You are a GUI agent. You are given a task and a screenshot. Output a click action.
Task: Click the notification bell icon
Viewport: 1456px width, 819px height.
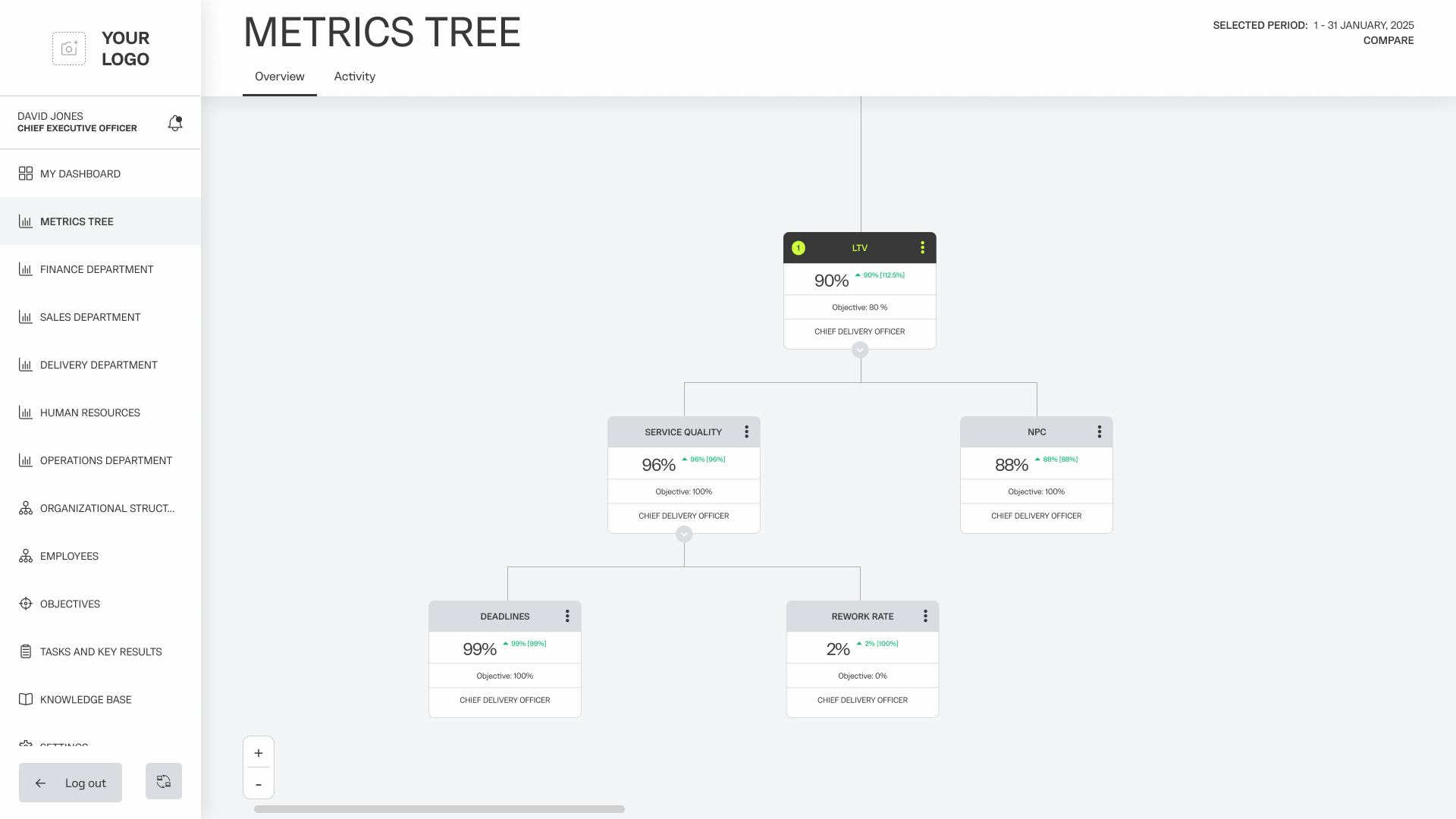tap(175, 123)
